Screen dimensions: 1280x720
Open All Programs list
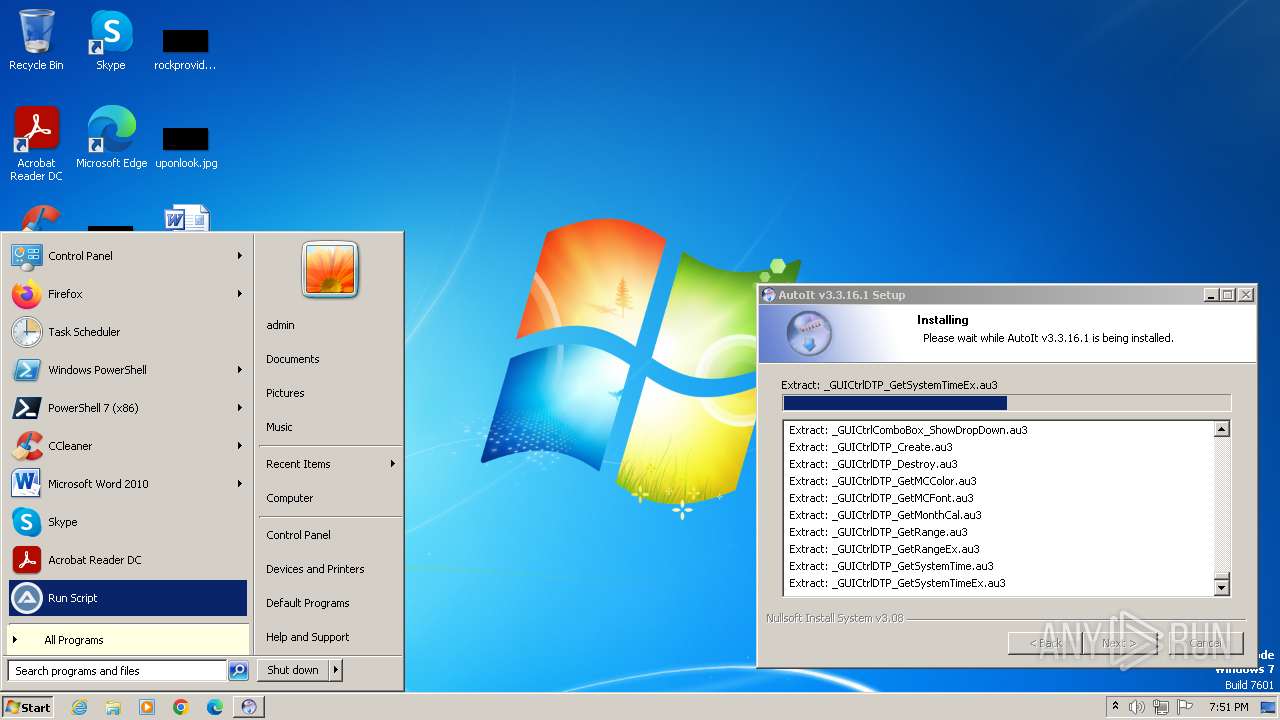point(128,640)
